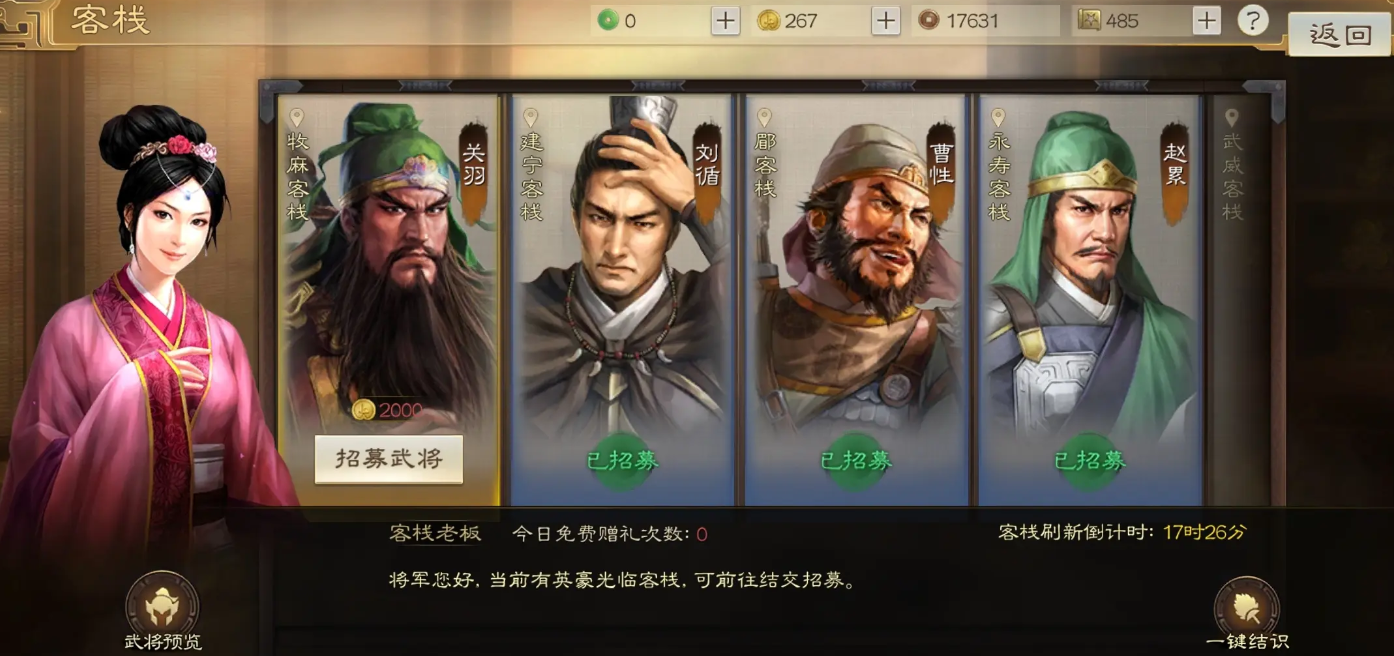Add gold ingots via the plus beside 267

pos(886,20)
